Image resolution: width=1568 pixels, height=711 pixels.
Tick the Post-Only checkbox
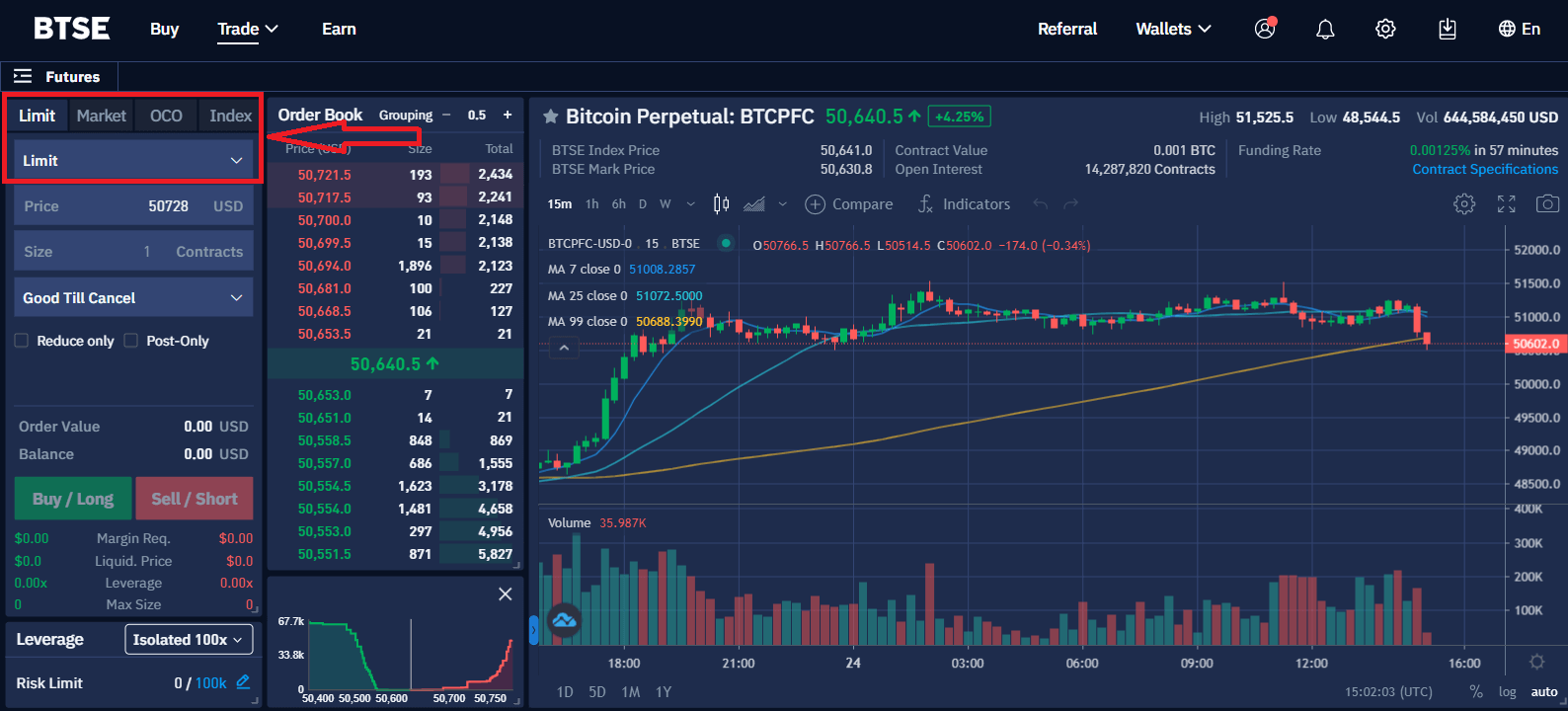131,341
